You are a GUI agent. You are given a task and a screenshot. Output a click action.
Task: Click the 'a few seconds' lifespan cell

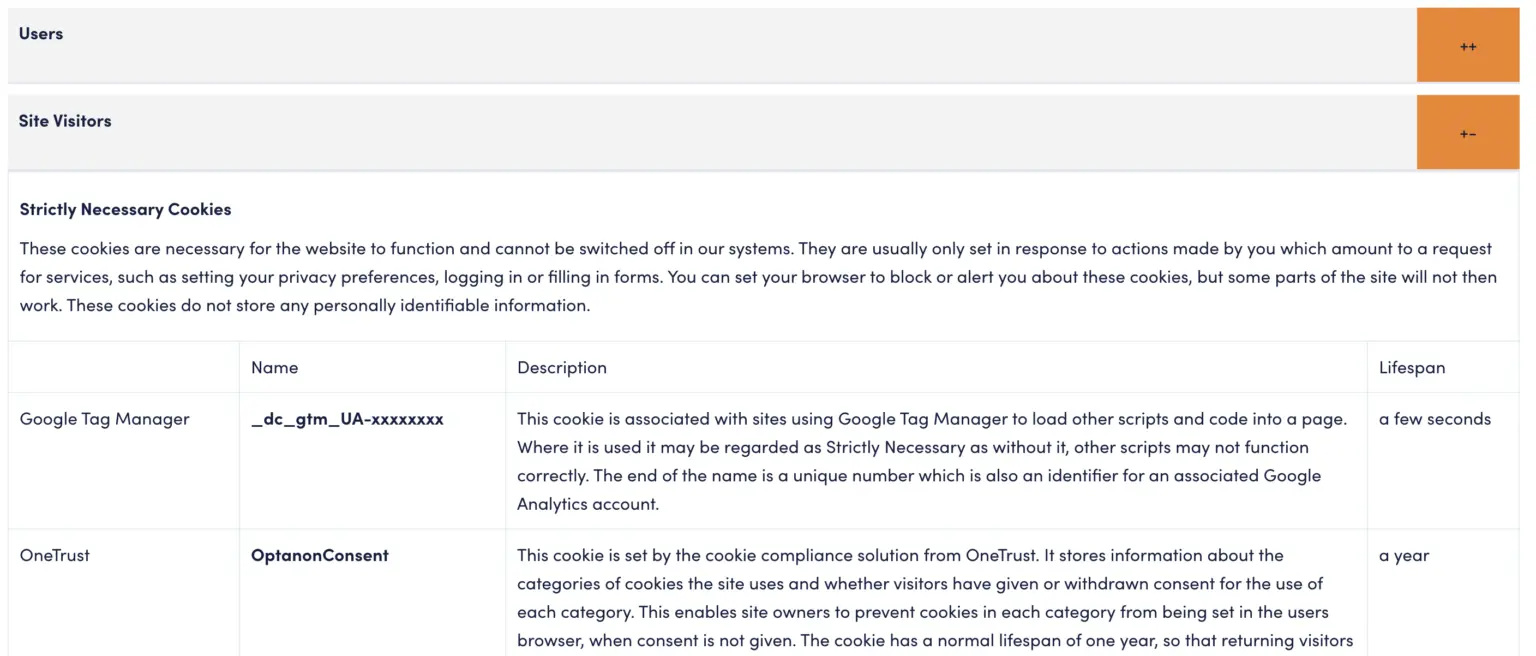point(1434,419)
